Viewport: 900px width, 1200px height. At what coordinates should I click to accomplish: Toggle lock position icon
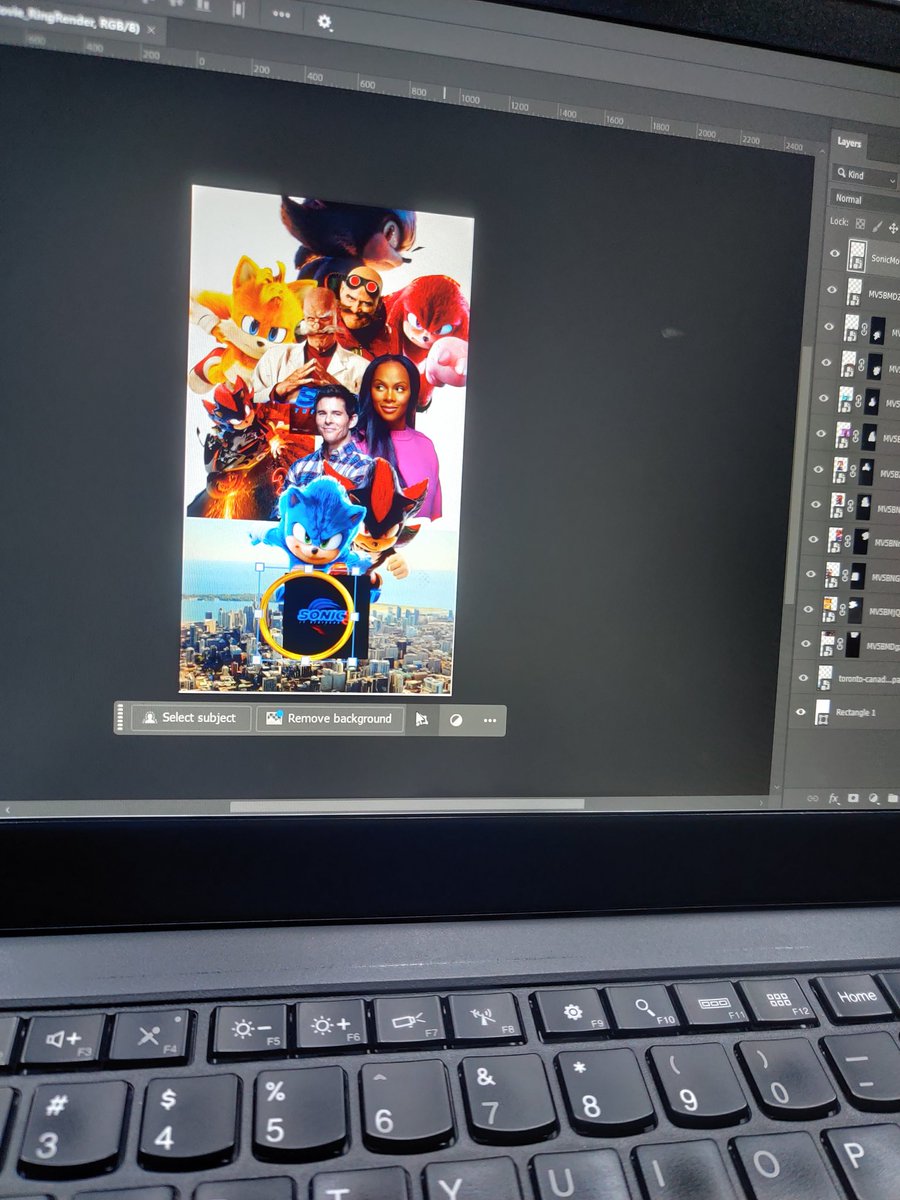tap(893, 228)
